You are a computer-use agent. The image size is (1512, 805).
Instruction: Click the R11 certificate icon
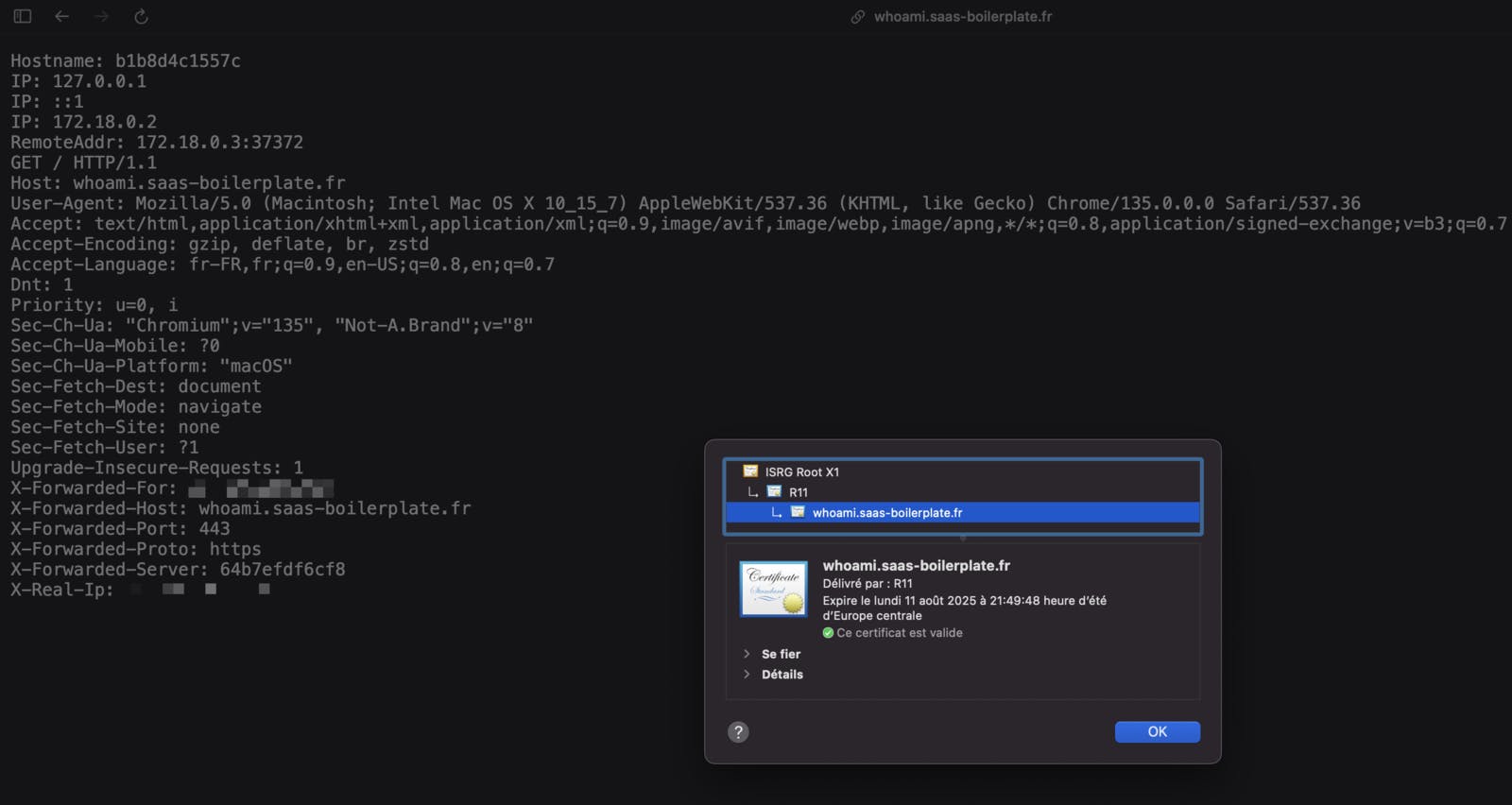pyautogui.click(x=774, y=491)
